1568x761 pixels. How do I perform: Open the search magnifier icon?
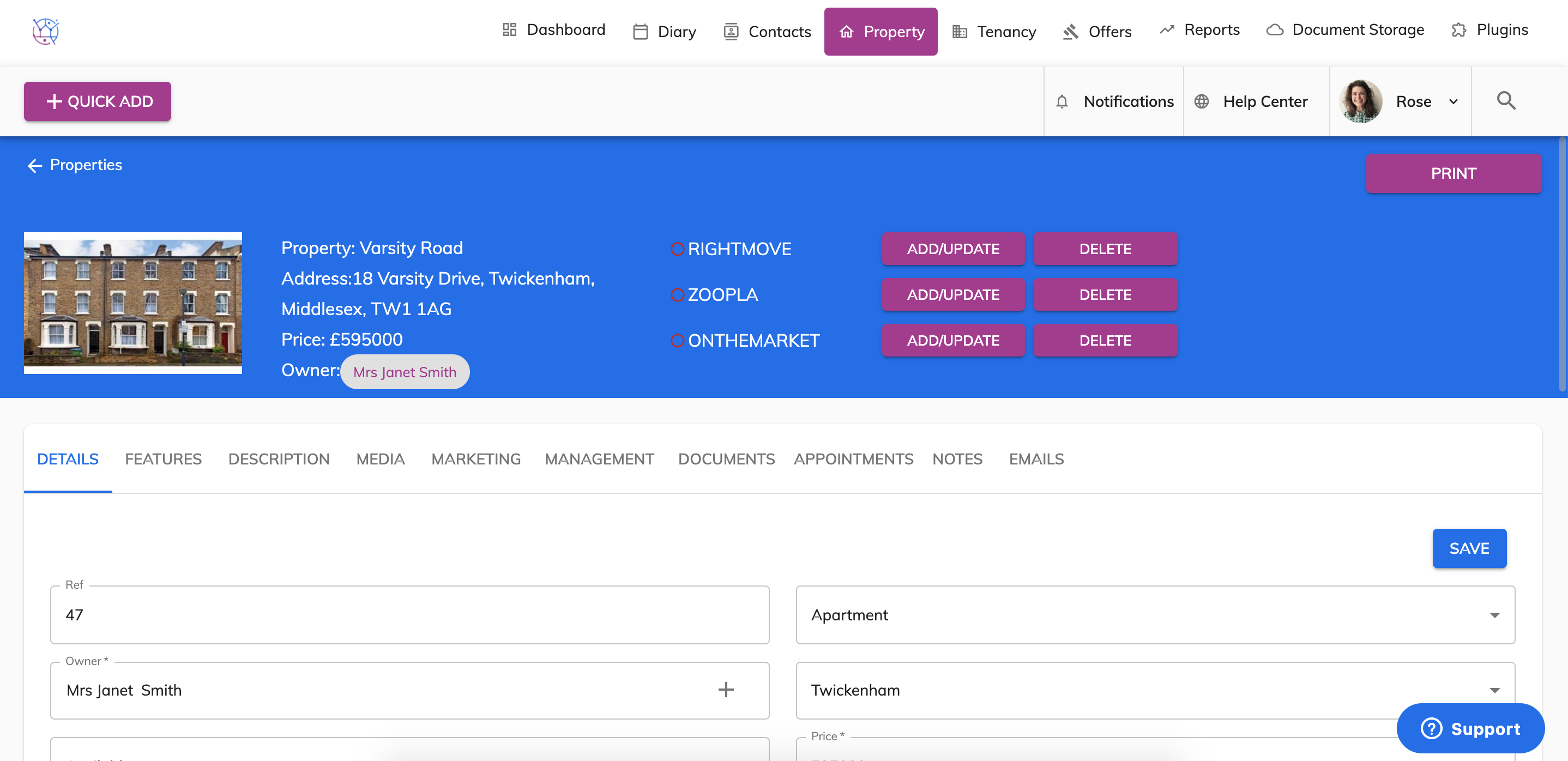point(1506,101)
